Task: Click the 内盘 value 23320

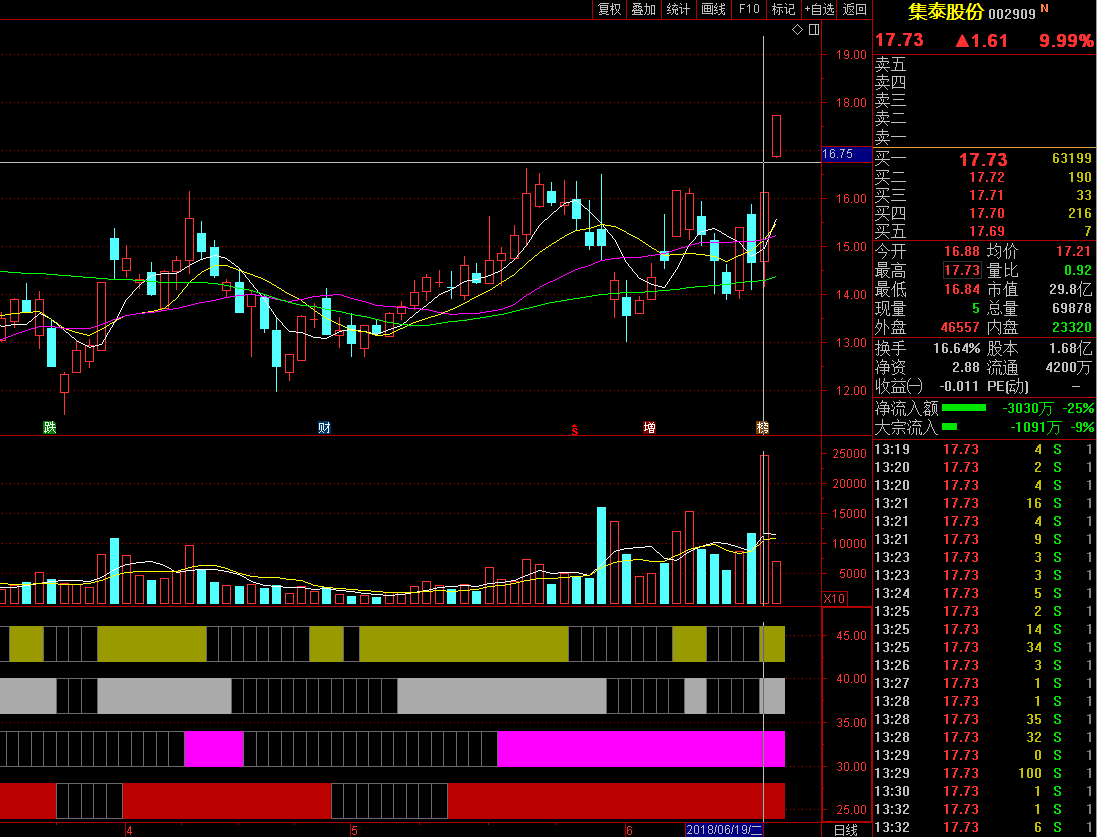Action: [x=1072, y=327]
